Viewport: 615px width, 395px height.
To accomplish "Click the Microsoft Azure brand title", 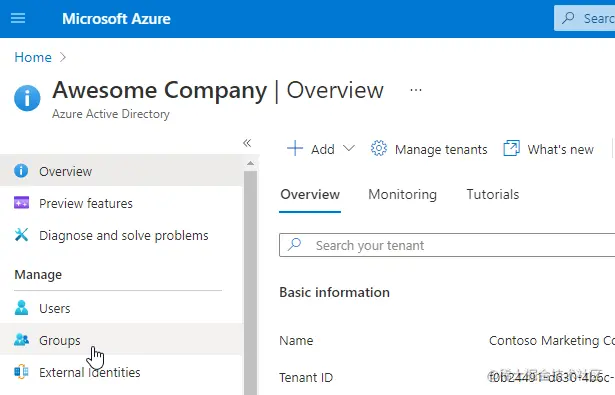I will pos(116,19).
